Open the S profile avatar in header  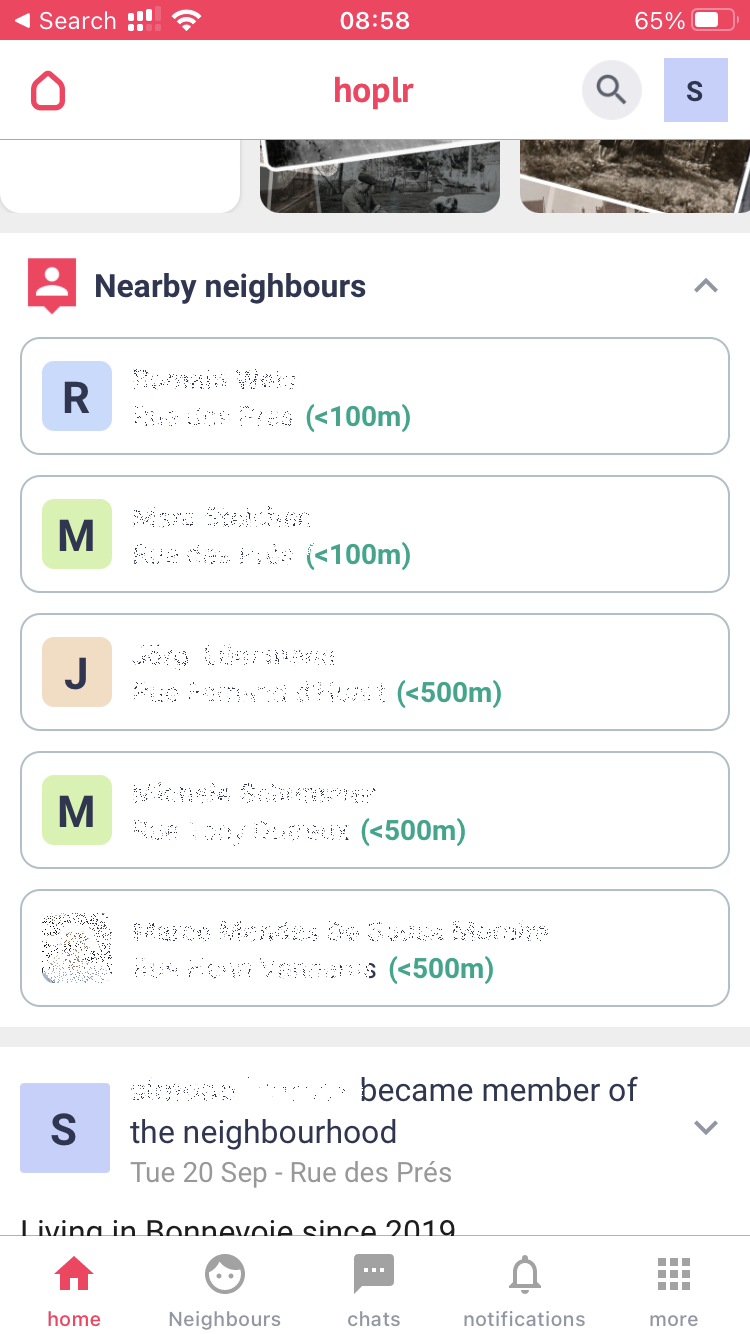click(x=695, y=91)
